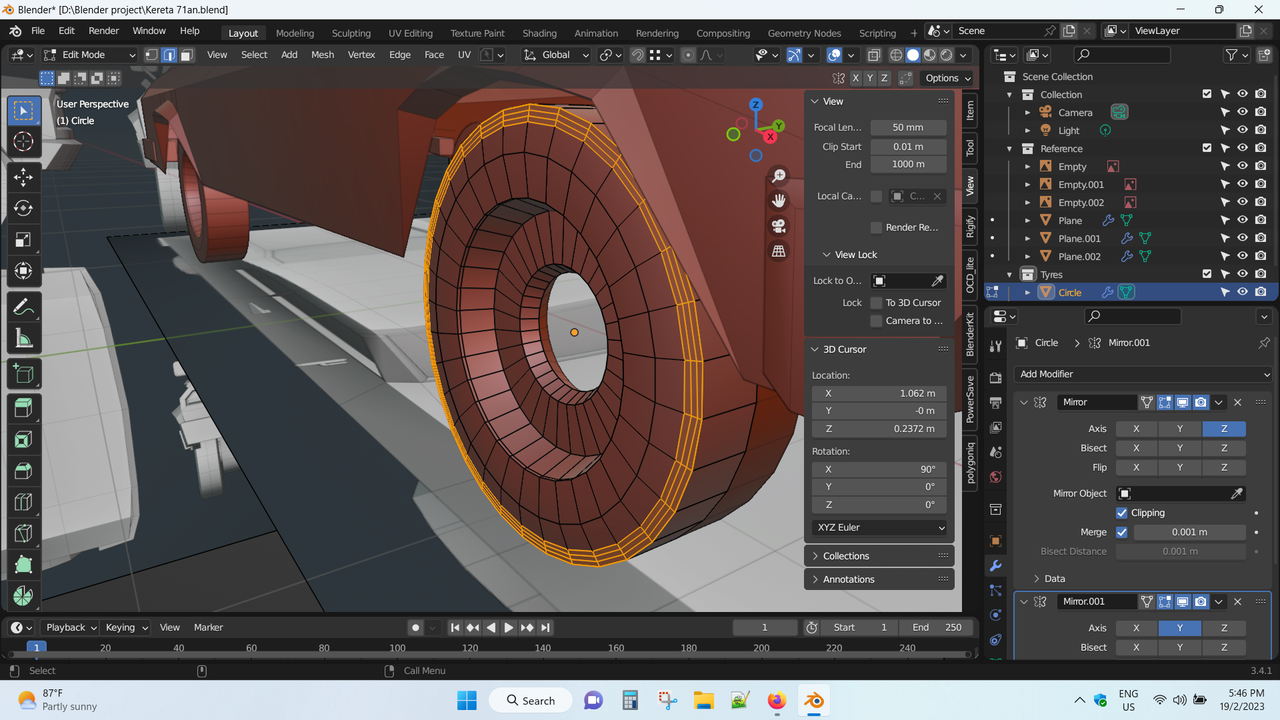Click the camera view icon in viewport
The image size is (1280, 720).
(778, 226)
